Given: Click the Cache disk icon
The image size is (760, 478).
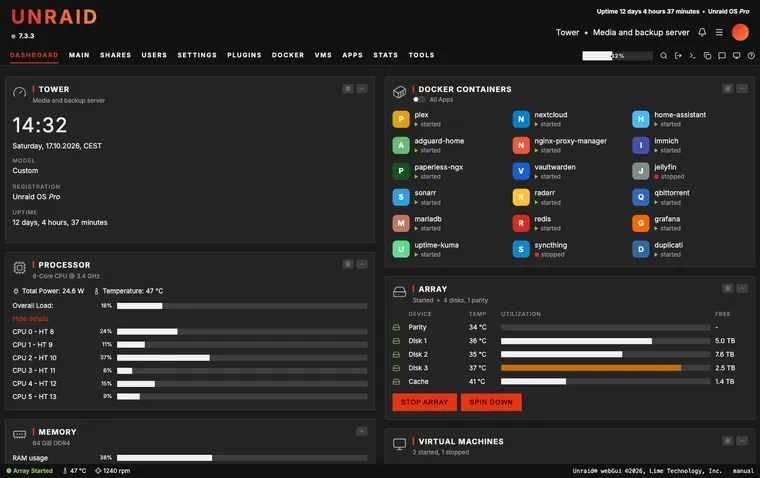Looking at the screenshot, I should 396,382.
